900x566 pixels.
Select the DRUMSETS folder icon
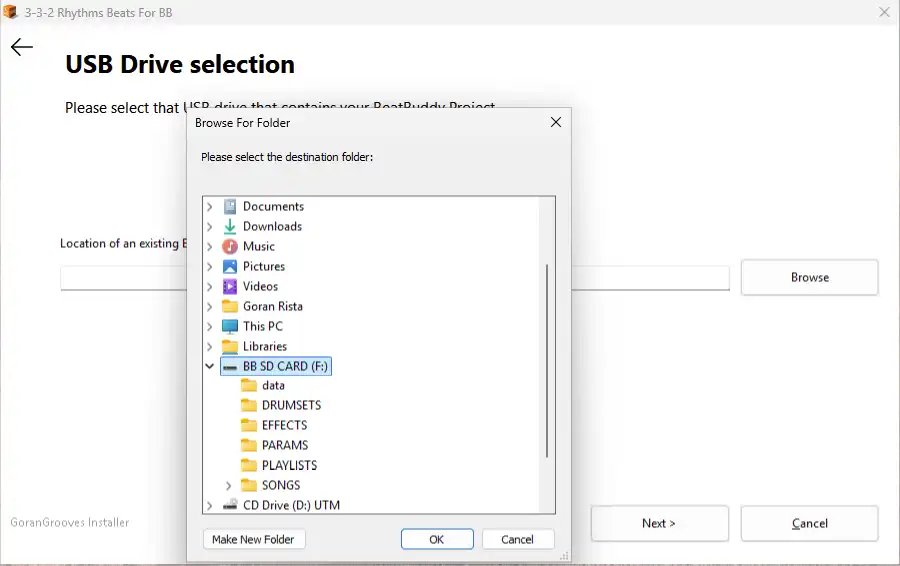[x=249, y=405]
